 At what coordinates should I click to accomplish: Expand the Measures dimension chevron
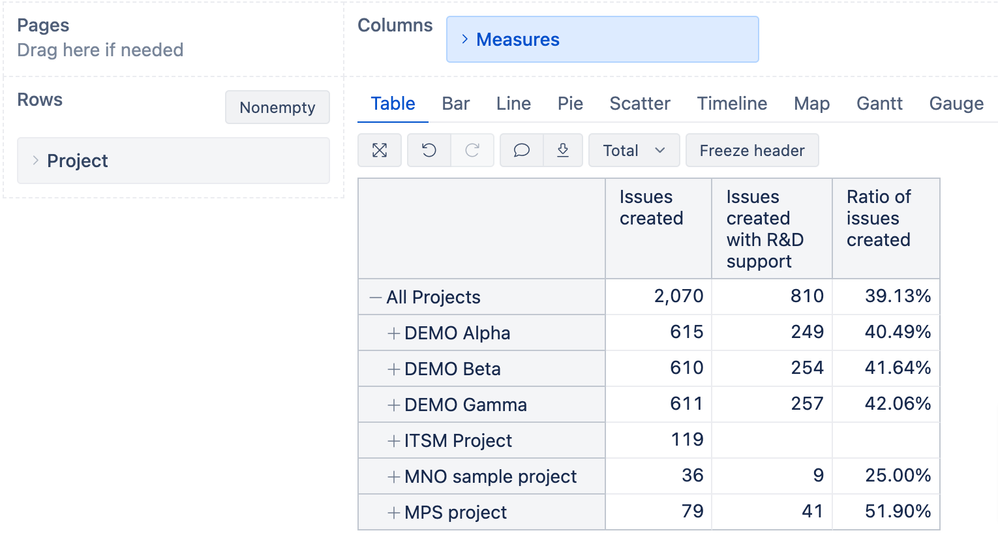(x=465, y=40)
